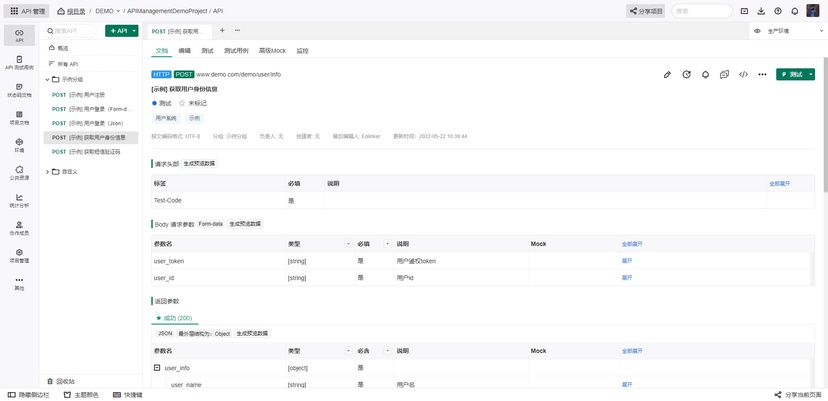Open the production environment dropdown
This screenshot has height=401, width=828.
pyautogui.click(x=788, y=31)
